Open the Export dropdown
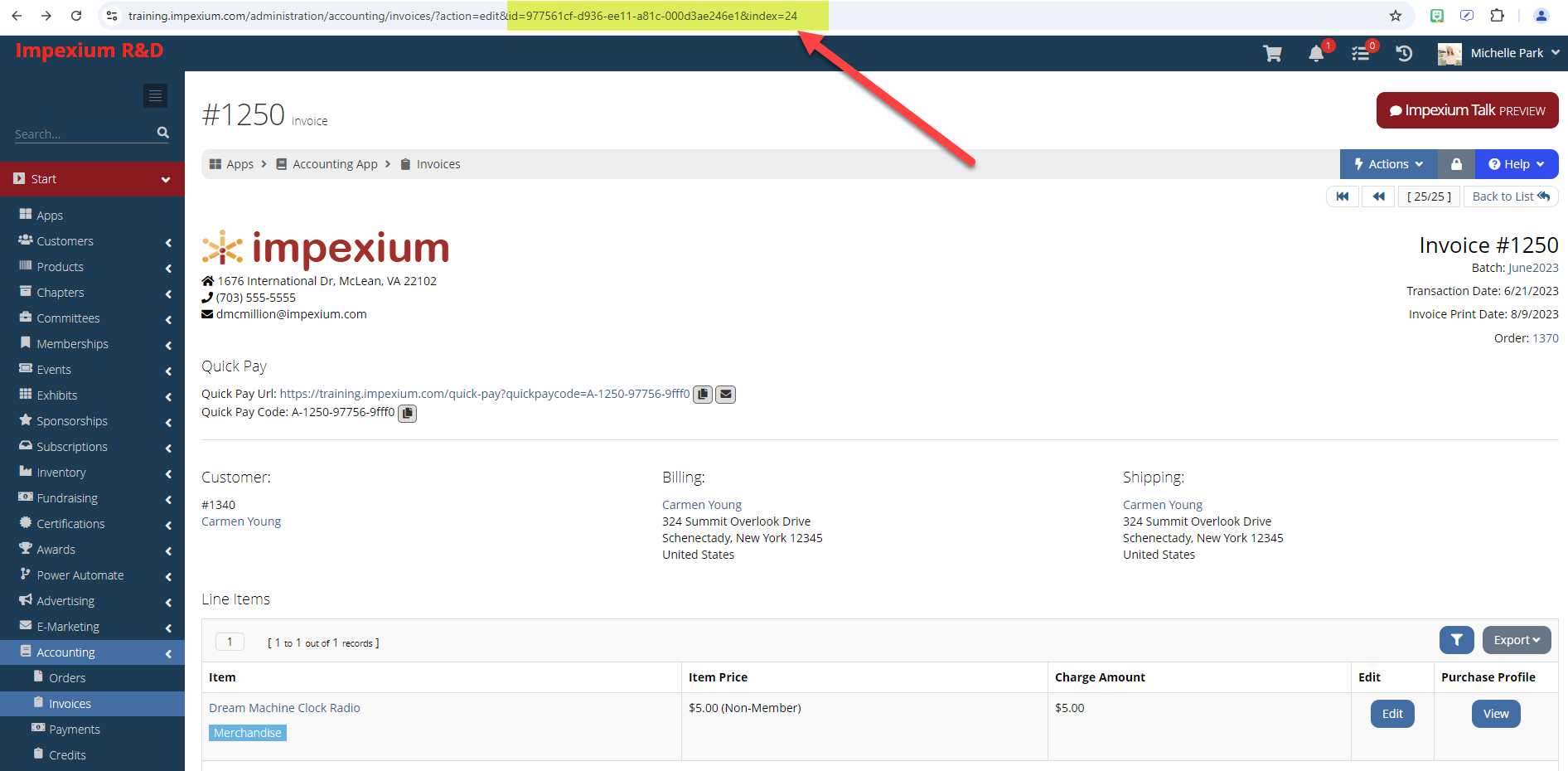 tap(1517, 640)
